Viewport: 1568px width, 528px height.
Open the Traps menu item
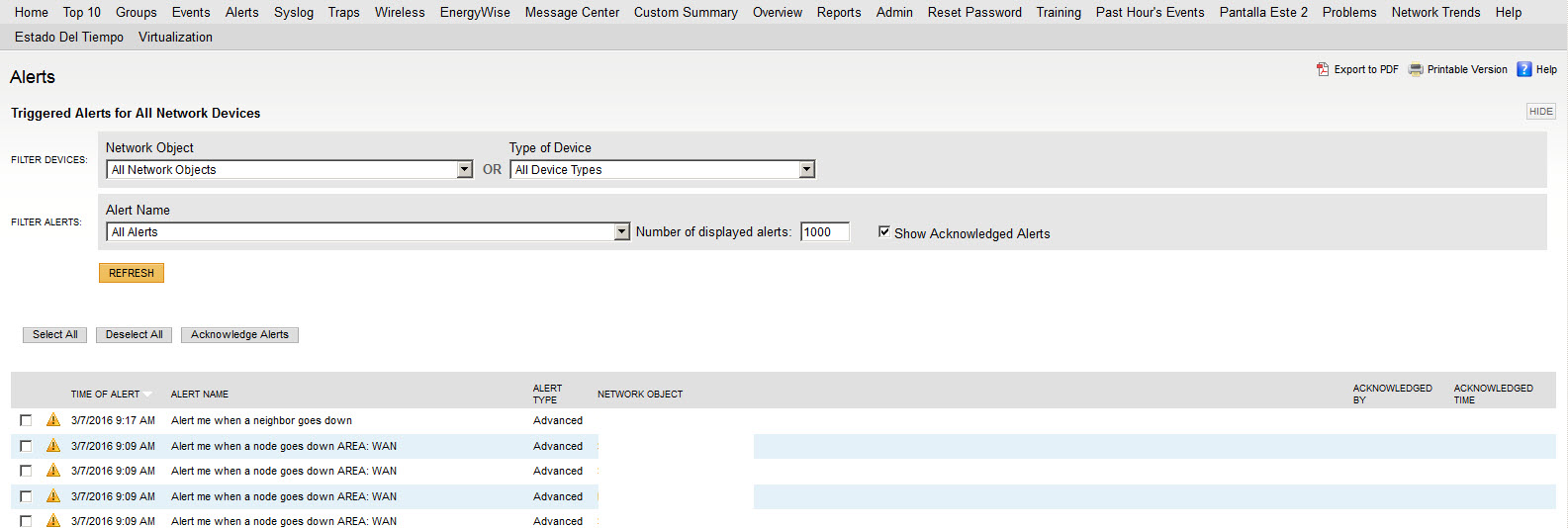pyautogui.click(x=344, y=12)
